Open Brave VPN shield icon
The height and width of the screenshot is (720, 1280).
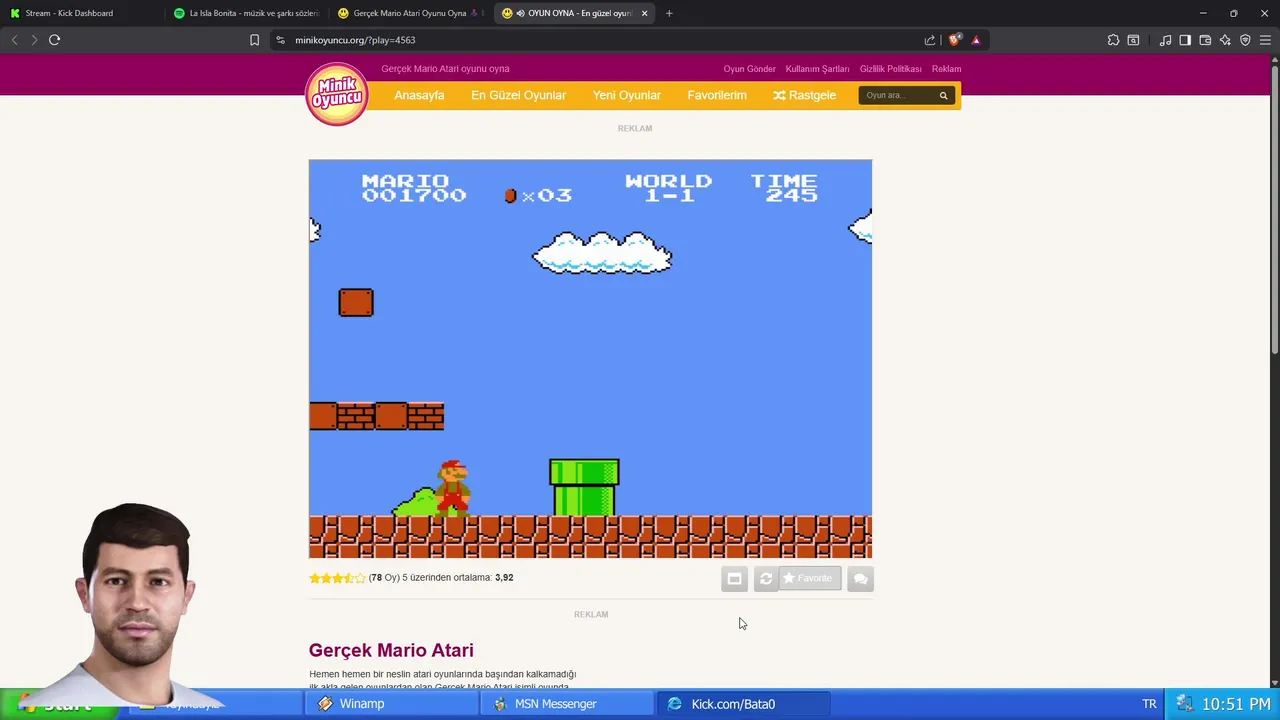1245,40
